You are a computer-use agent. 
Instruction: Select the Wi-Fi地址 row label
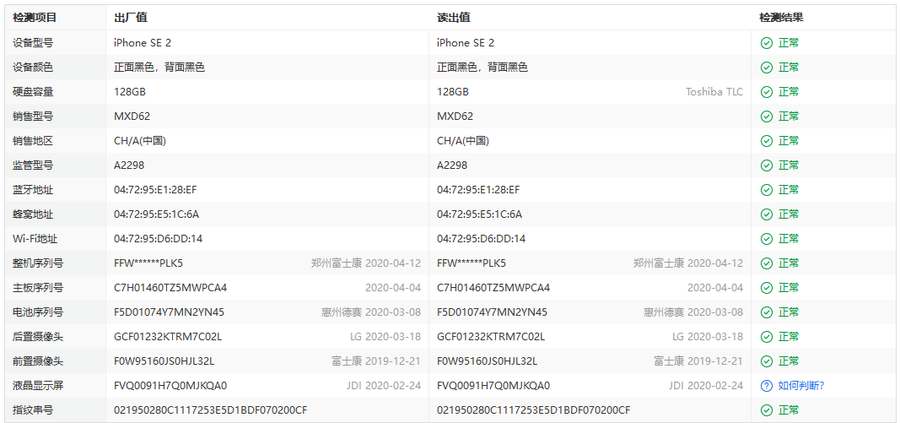point(35,239)
